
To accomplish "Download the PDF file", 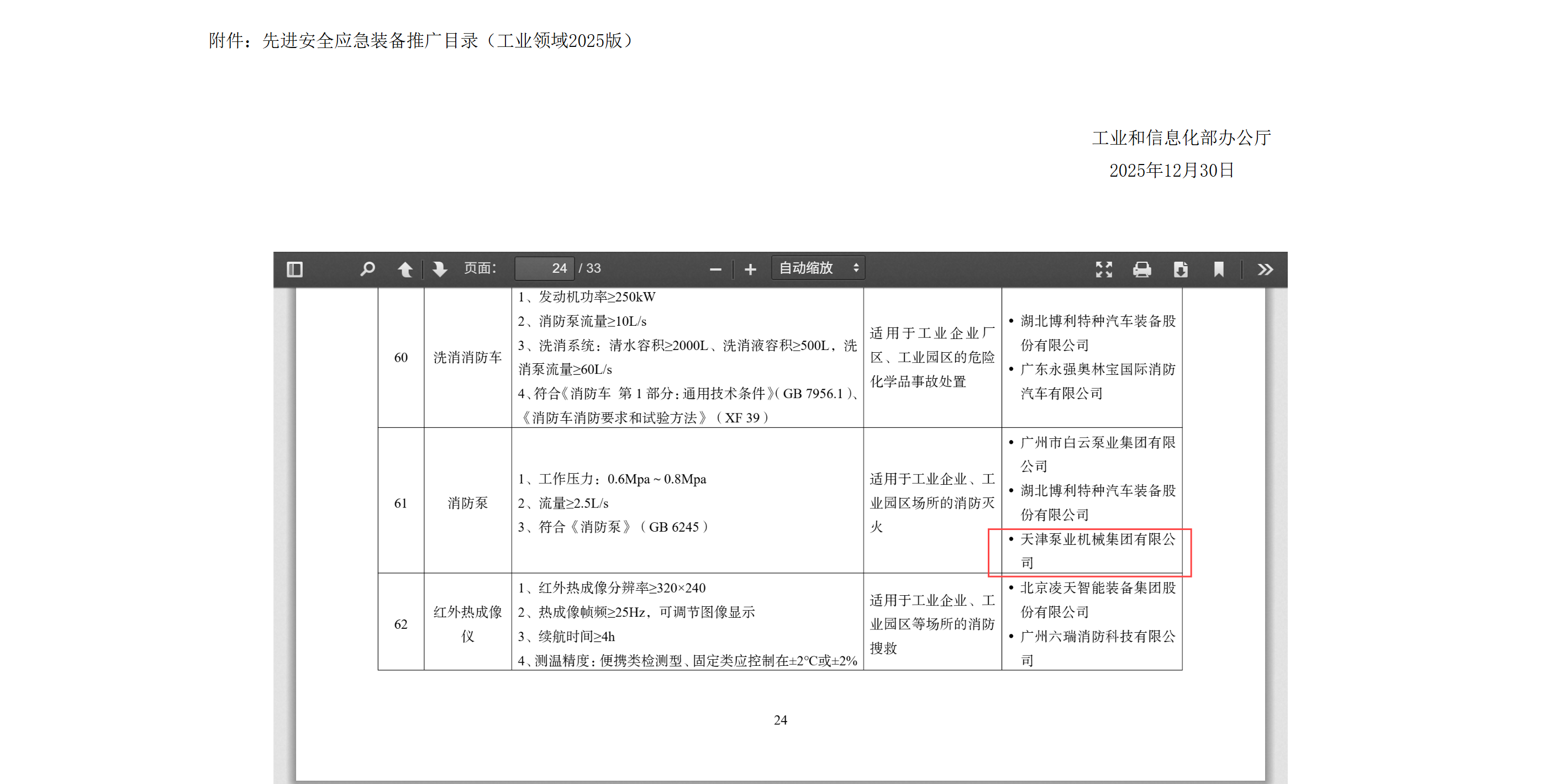I will pyautogui.click(x=1181, y=270).
